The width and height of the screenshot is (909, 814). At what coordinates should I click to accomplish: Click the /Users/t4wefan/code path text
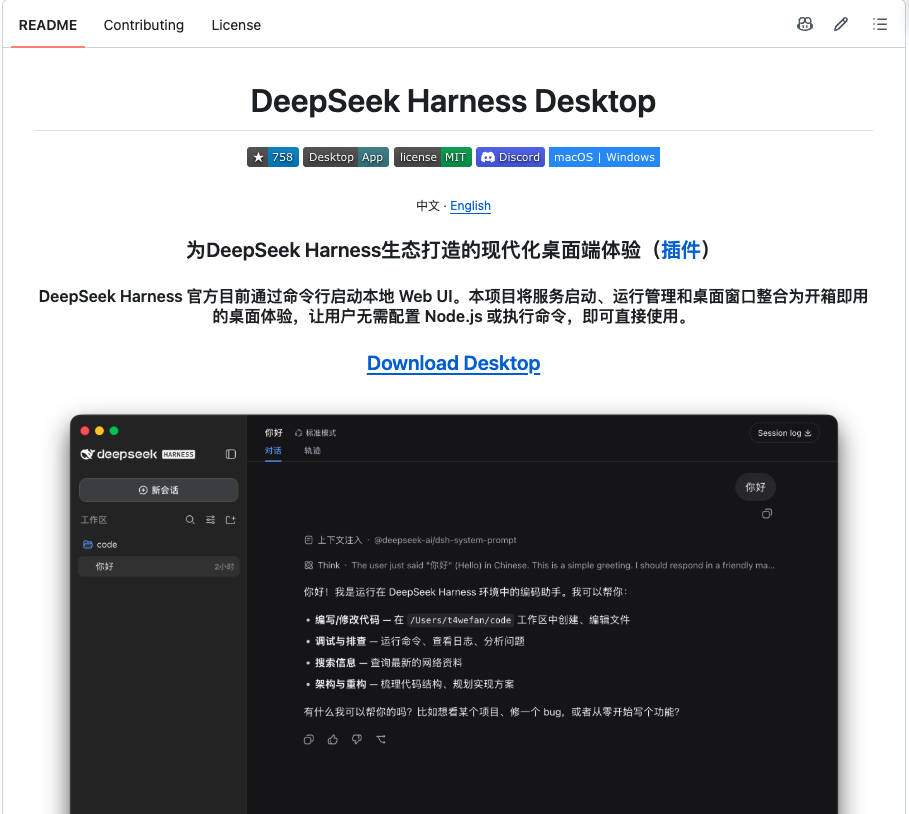(460, 620)
